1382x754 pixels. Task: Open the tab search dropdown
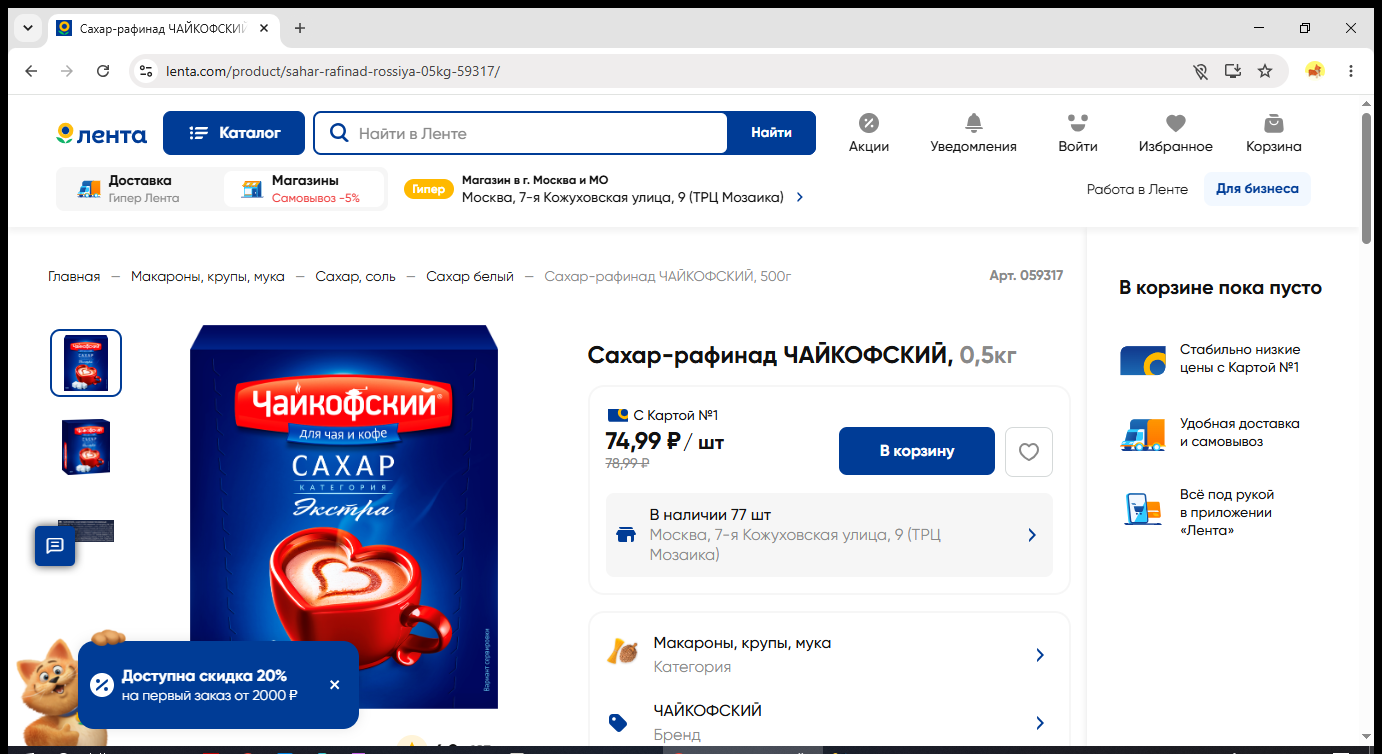tap(27, 28)
